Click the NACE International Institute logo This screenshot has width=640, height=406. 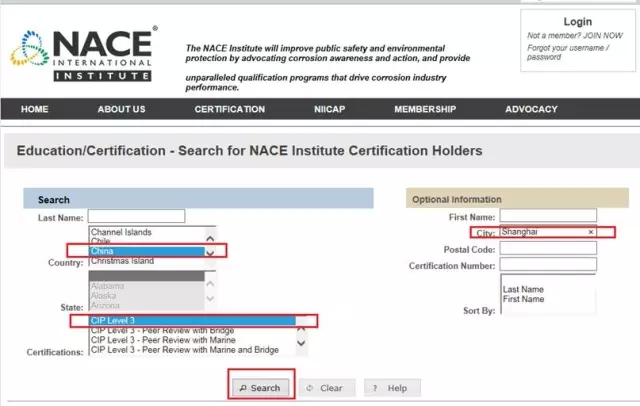pyautogui.click(x=83, y=56)
